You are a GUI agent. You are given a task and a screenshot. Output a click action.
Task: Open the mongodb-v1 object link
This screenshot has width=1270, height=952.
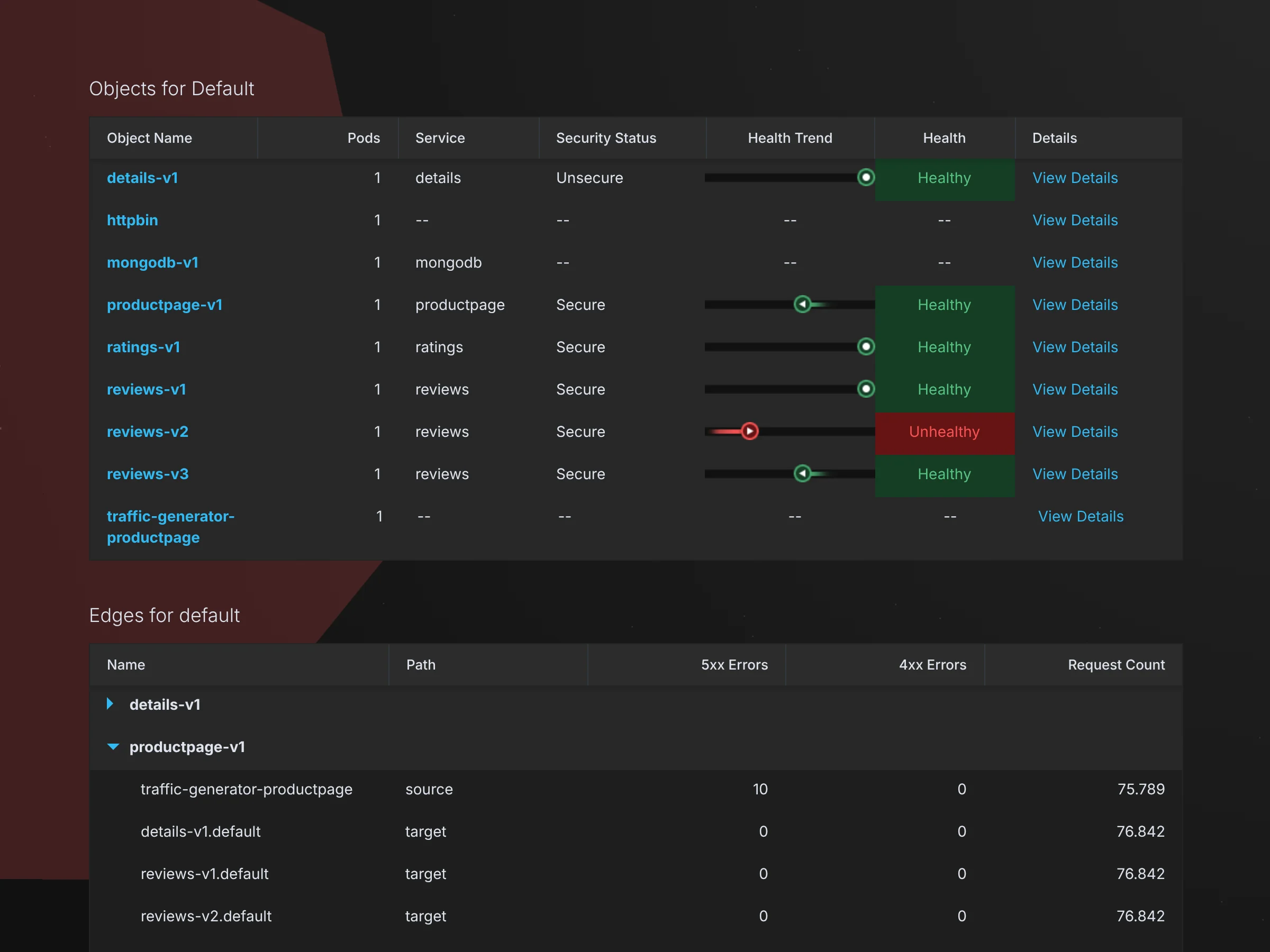pos(153,262)
